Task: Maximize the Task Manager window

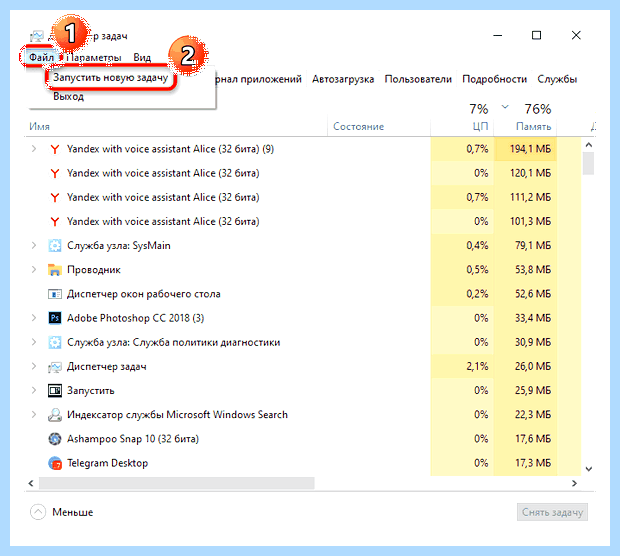Action: pos(536,36)
